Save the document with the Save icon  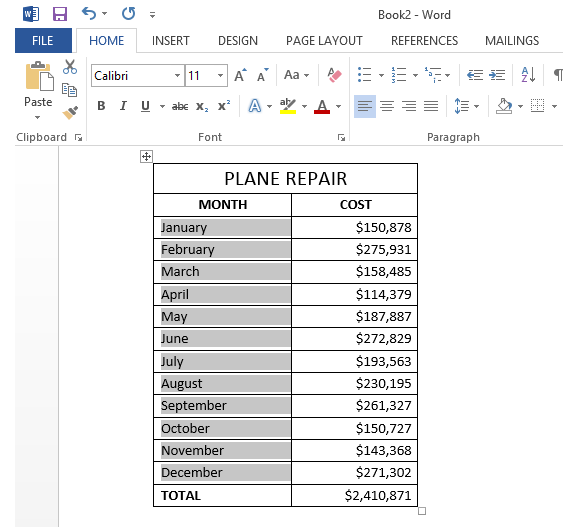60,14
